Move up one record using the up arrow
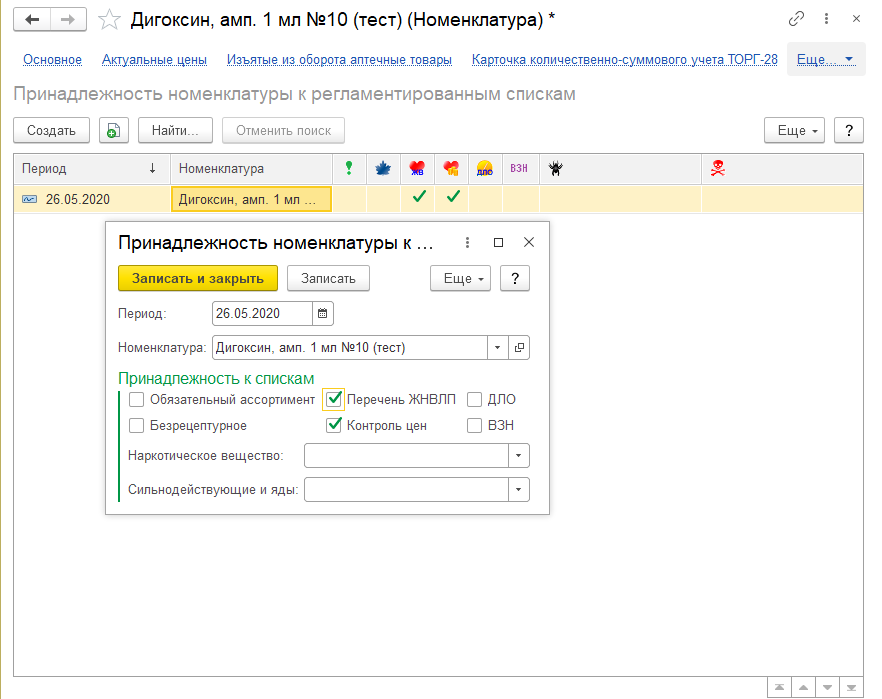Viewport: 882px width, 699px height. click(x=803, y=688)
